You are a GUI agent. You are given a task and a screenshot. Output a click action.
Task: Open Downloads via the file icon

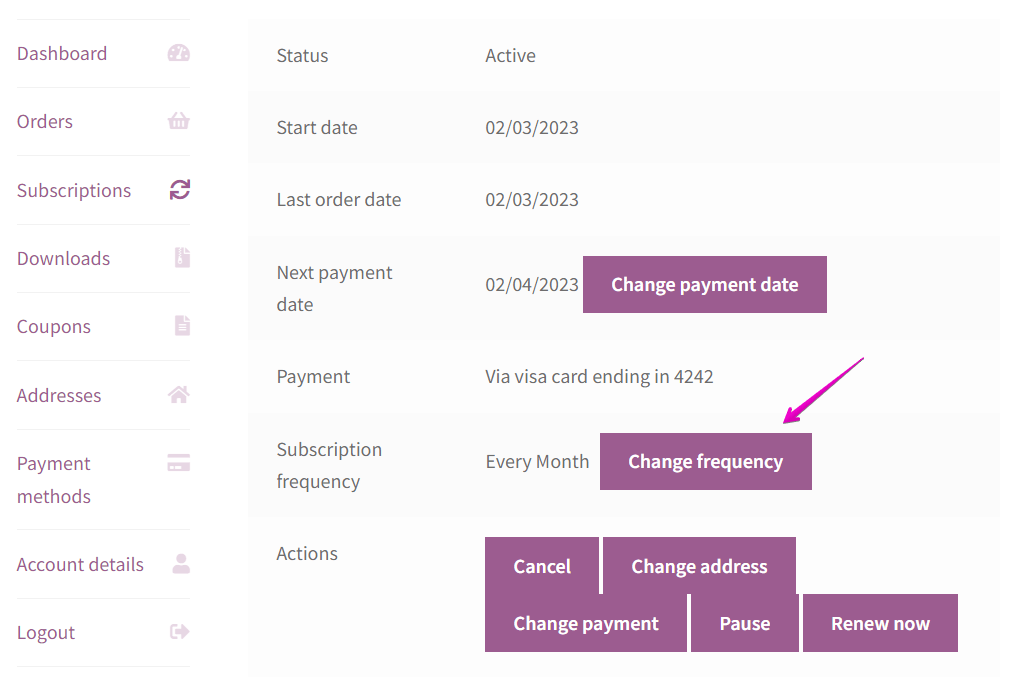180,258
